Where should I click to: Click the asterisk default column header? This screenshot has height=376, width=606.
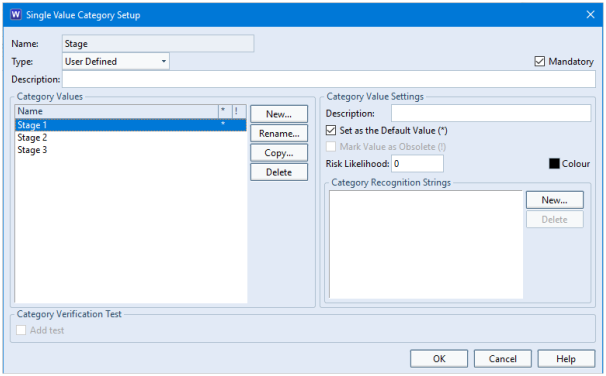225,111
